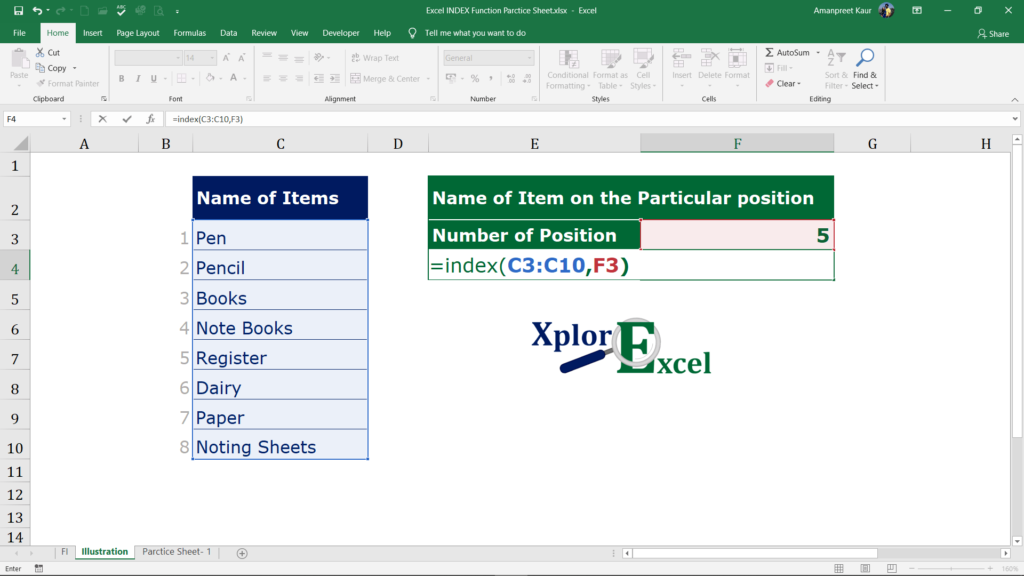1024x576 pixels.
Task: Click the Cut icon in Clipboard group
Action: pos(42,51)
